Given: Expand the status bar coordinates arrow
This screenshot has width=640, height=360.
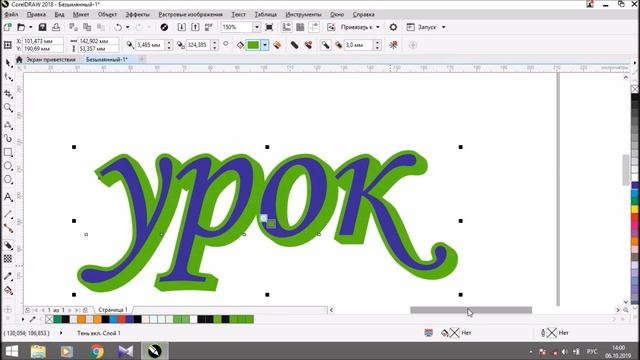Looking at the screenshot, I should coord(61,333).
